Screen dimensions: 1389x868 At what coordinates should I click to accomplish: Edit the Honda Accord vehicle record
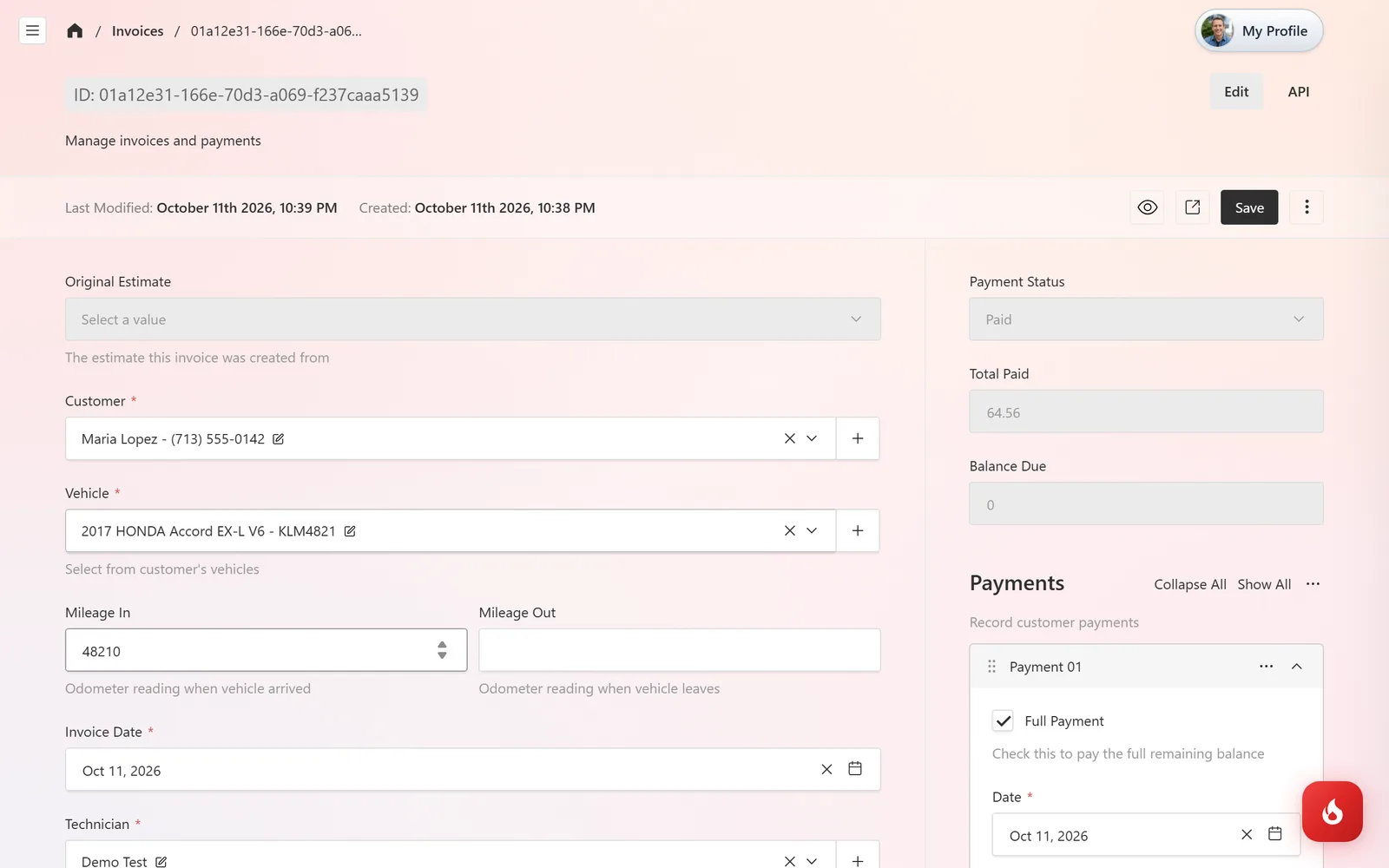tap(350, 531)
